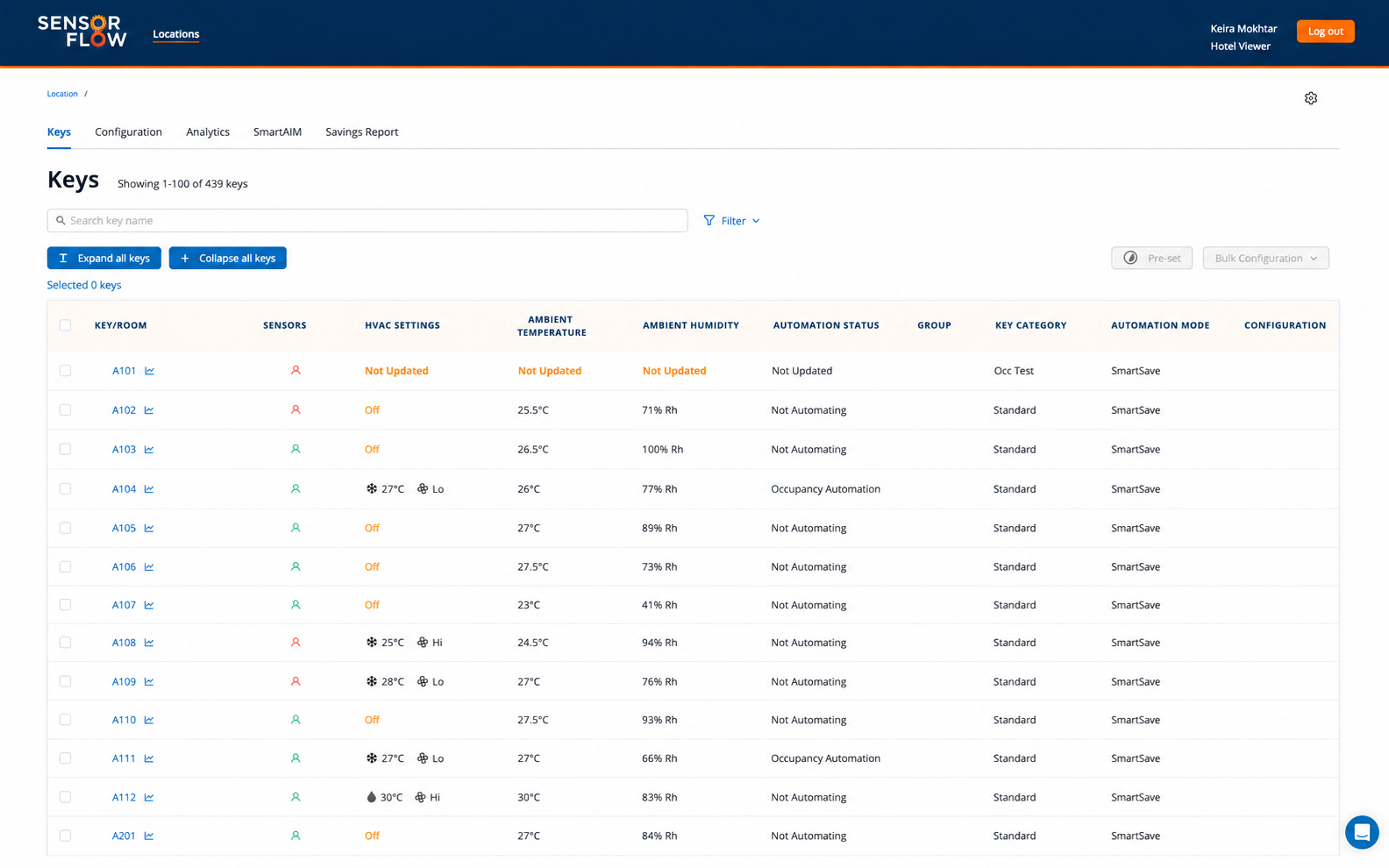This screenshot has height=868, width=1389.
Task: Click the SensorFlow logo
Action: [x=82, y=32]
